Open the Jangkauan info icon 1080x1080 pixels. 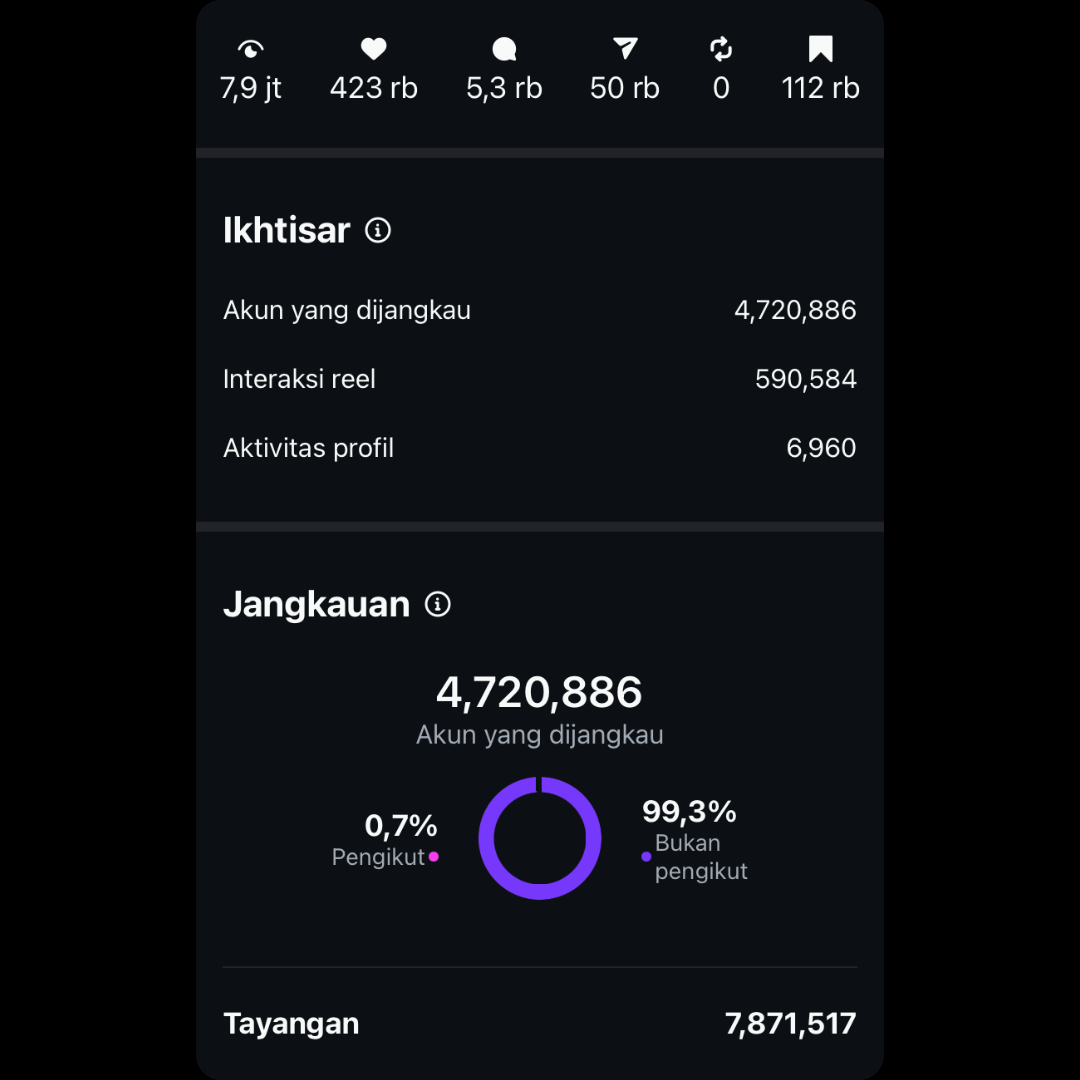(x=437, y=604)
